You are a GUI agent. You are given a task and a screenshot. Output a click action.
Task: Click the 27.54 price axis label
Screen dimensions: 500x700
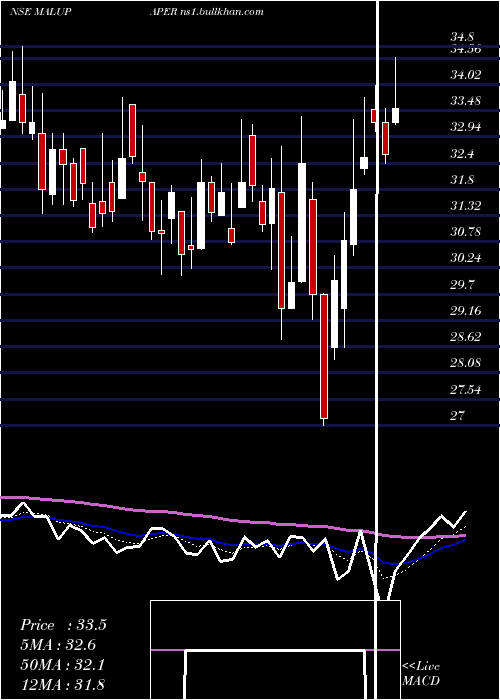click(466, 390)
